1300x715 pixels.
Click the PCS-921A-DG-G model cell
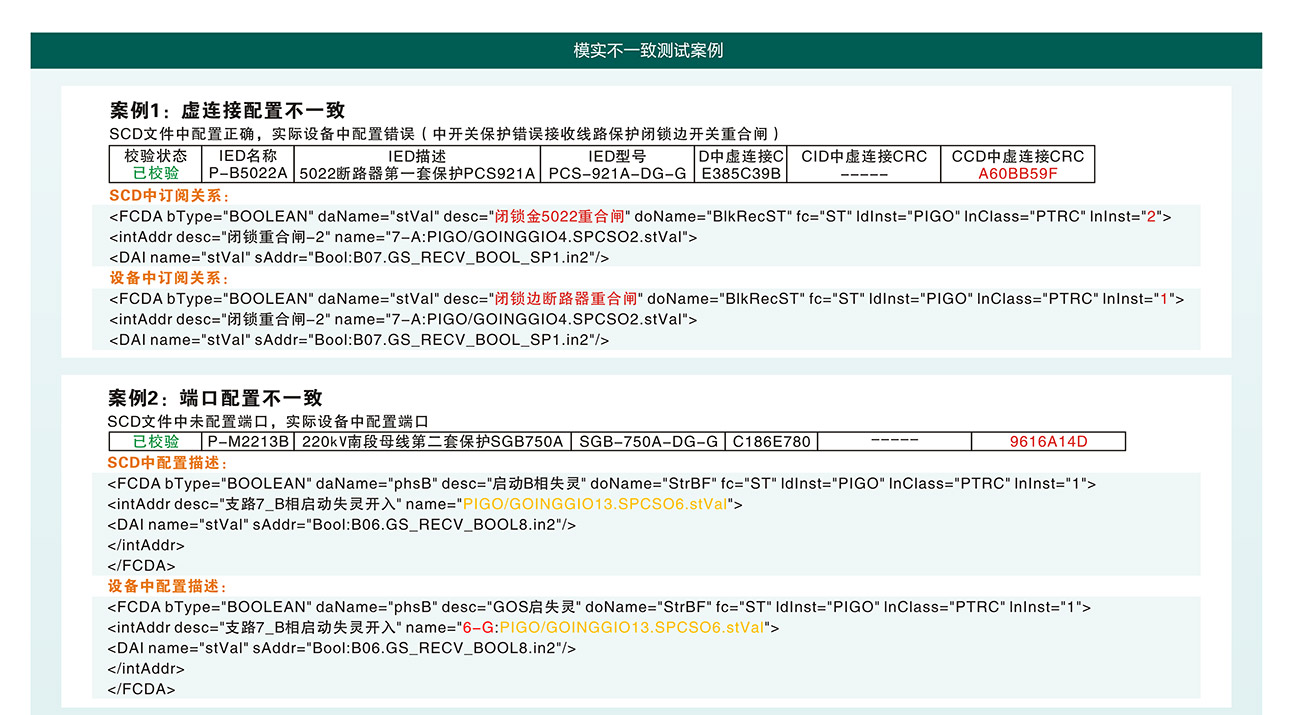617,173
